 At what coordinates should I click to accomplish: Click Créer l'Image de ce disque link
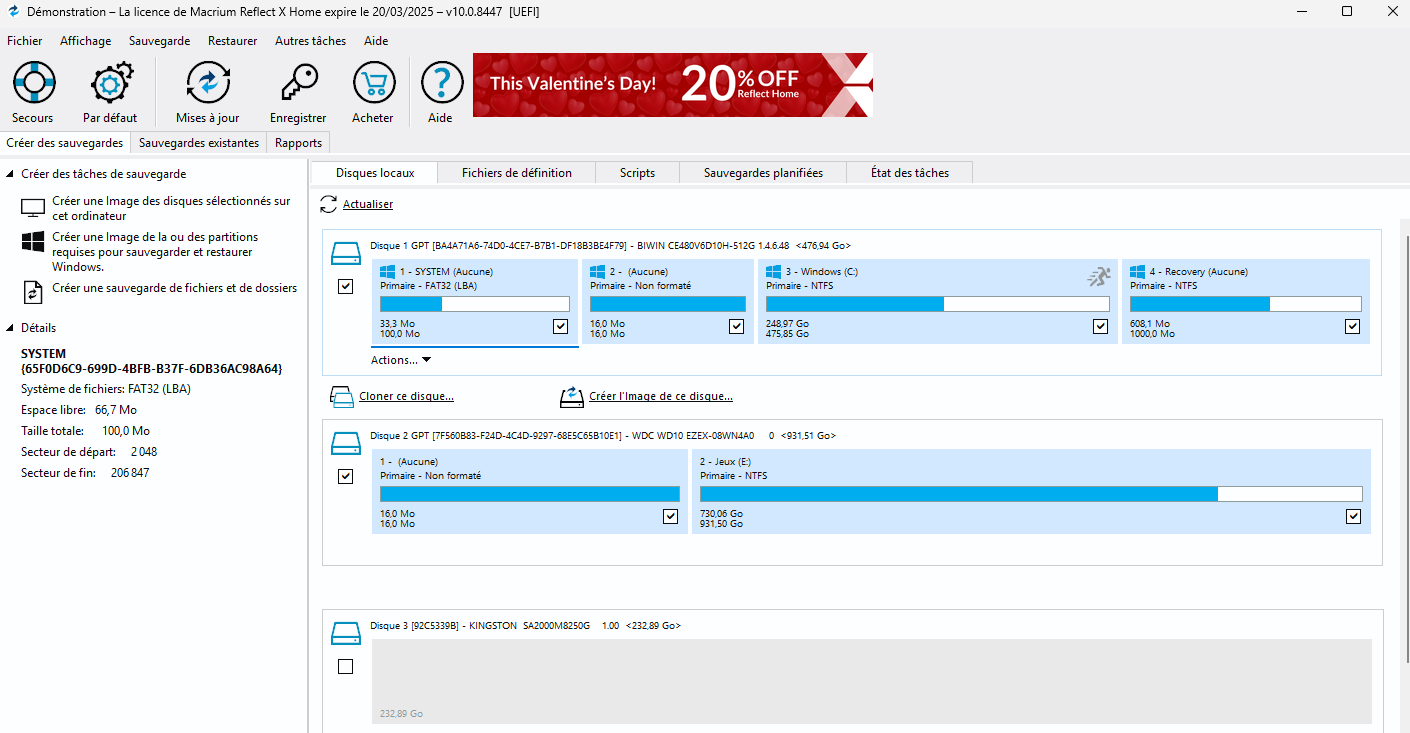660,396
